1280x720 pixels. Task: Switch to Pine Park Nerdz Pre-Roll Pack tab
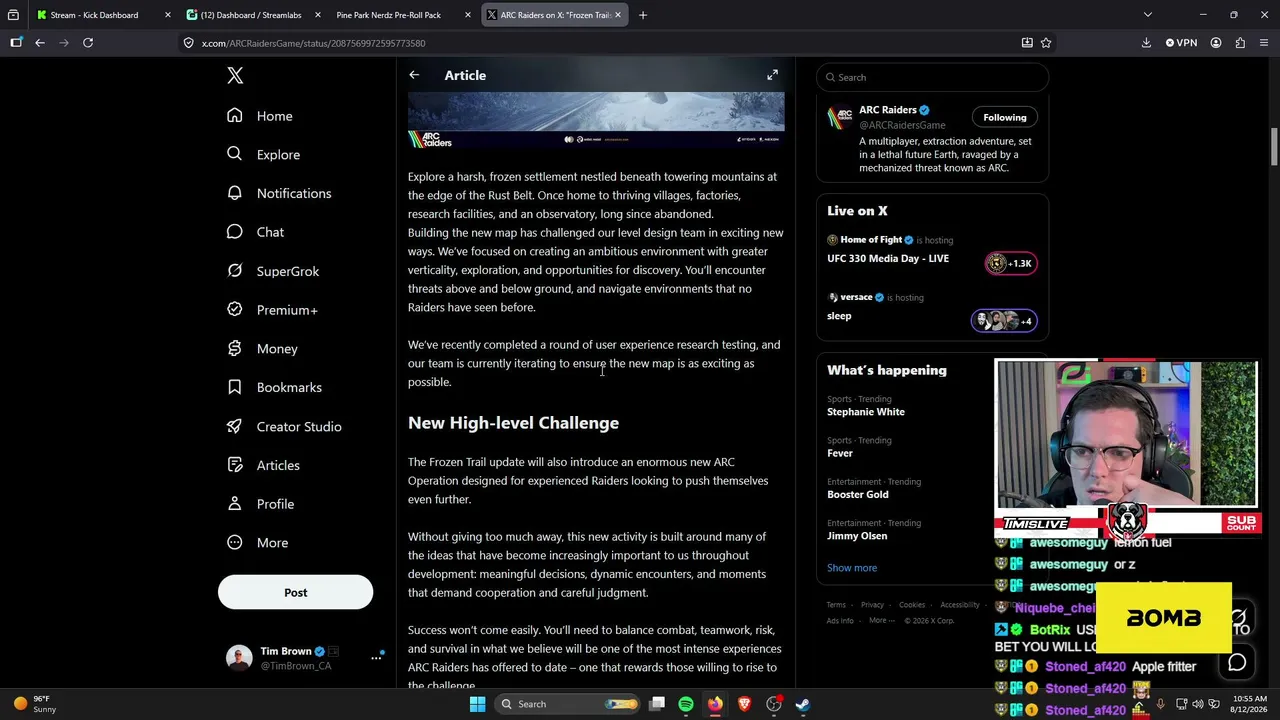point(388,15)
